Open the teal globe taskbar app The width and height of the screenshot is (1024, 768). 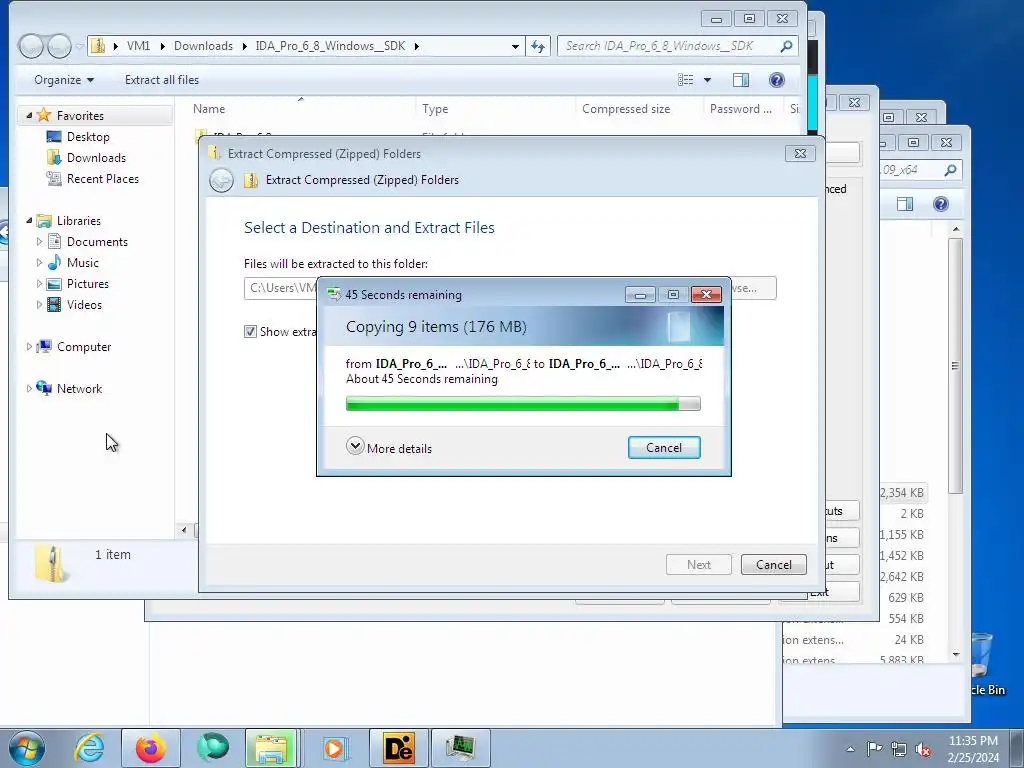pos(212,748)
